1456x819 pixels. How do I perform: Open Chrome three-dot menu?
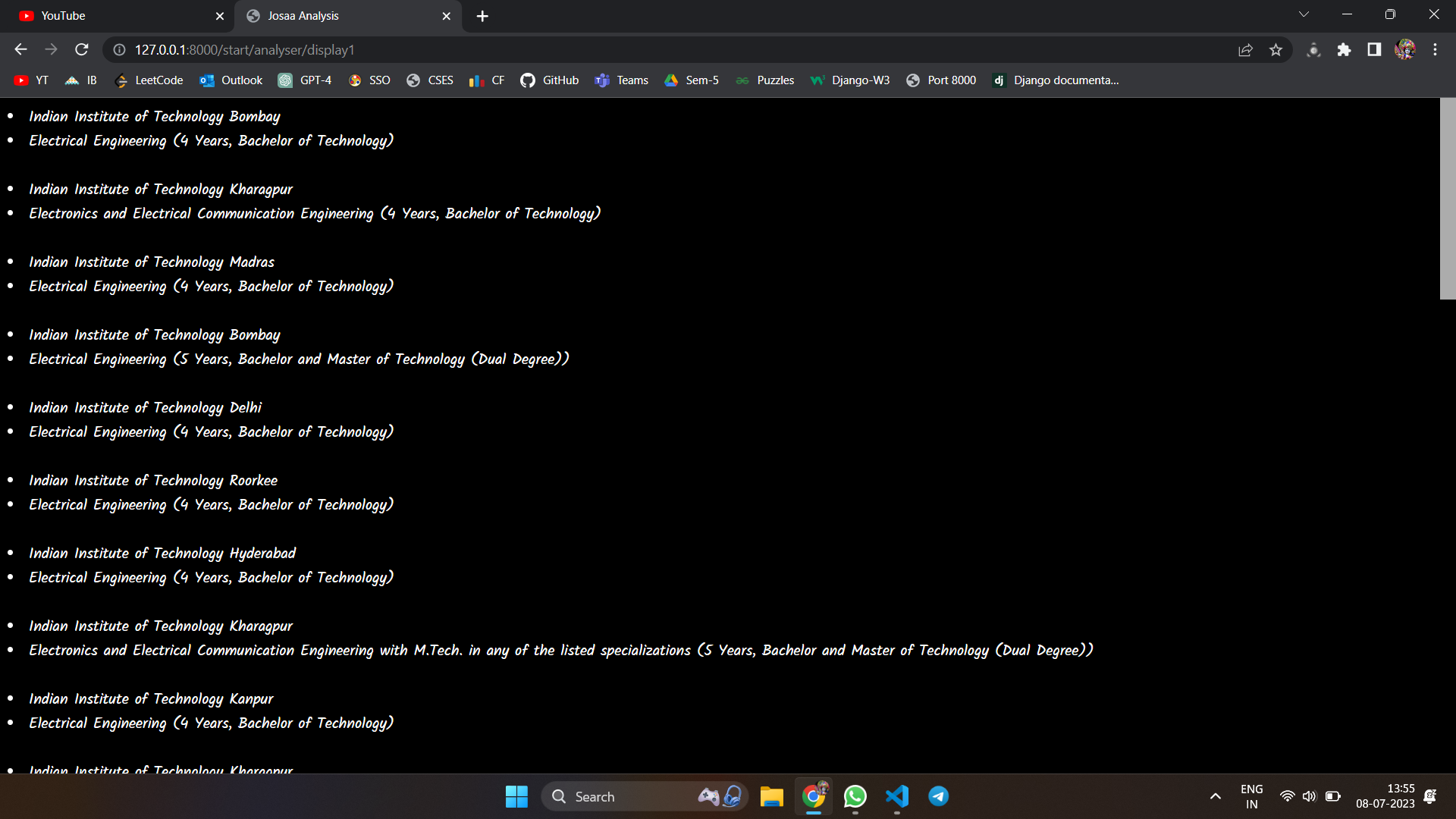coord(1435,50)
